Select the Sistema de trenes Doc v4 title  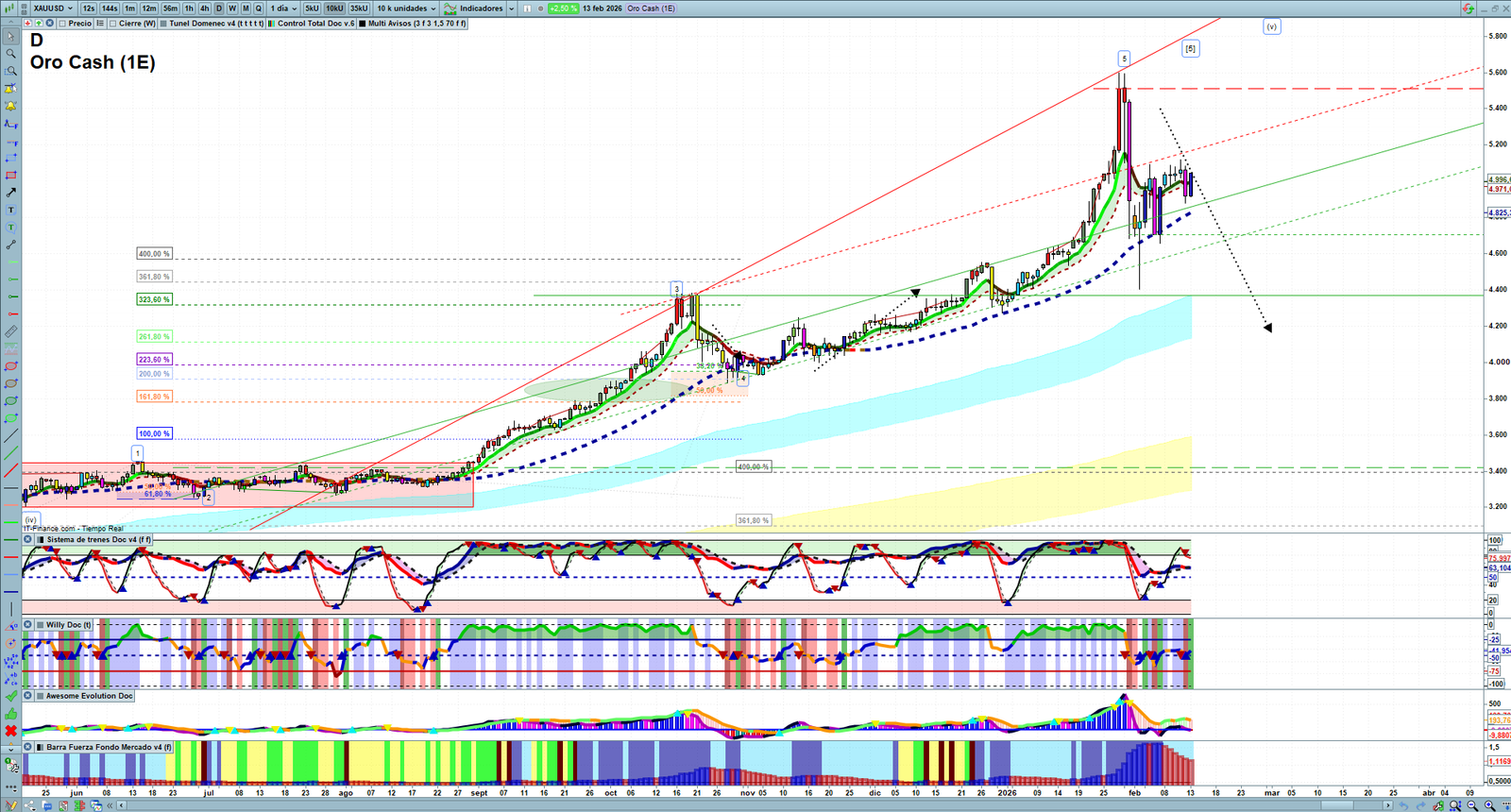point(99,540)
